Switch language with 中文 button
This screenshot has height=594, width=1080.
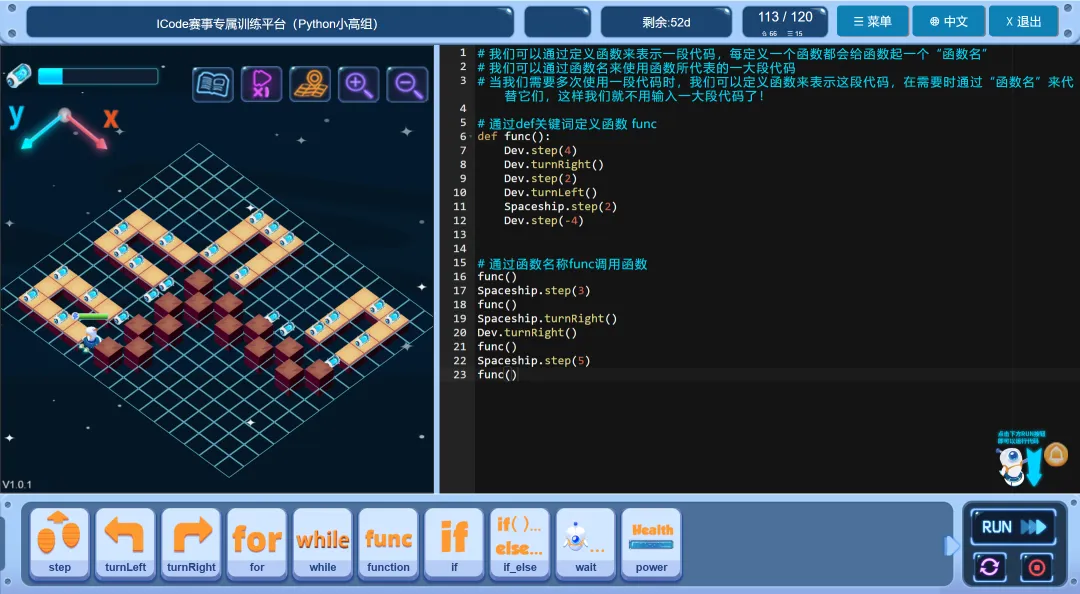tap(948, 21)
